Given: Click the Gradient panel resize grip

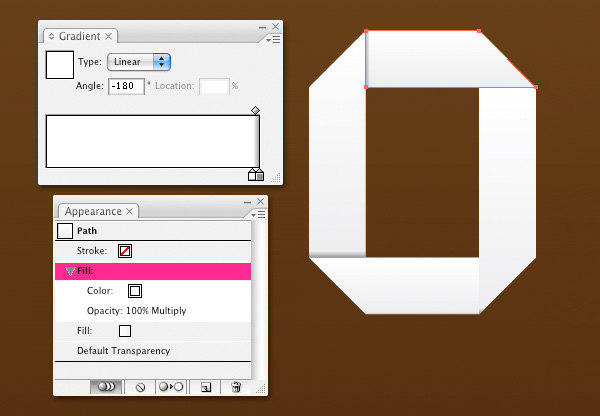Looking at the screenshot, I should pyautogui.click(x=276, y=178).
